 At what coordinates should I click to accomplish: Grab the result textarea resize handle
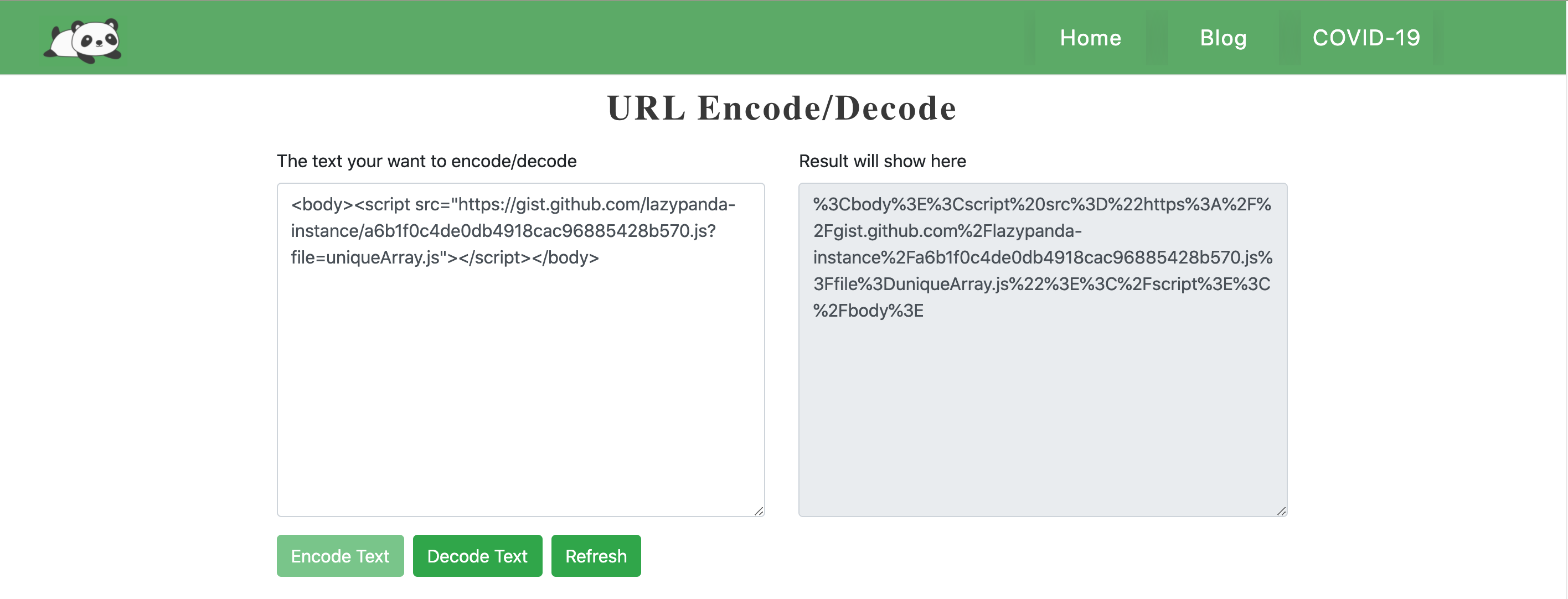tap(1281, 511)
